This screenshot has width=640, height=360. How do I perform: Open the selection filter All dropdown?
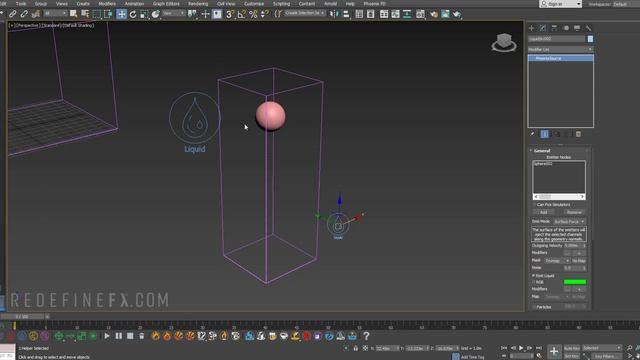(55, 14)
